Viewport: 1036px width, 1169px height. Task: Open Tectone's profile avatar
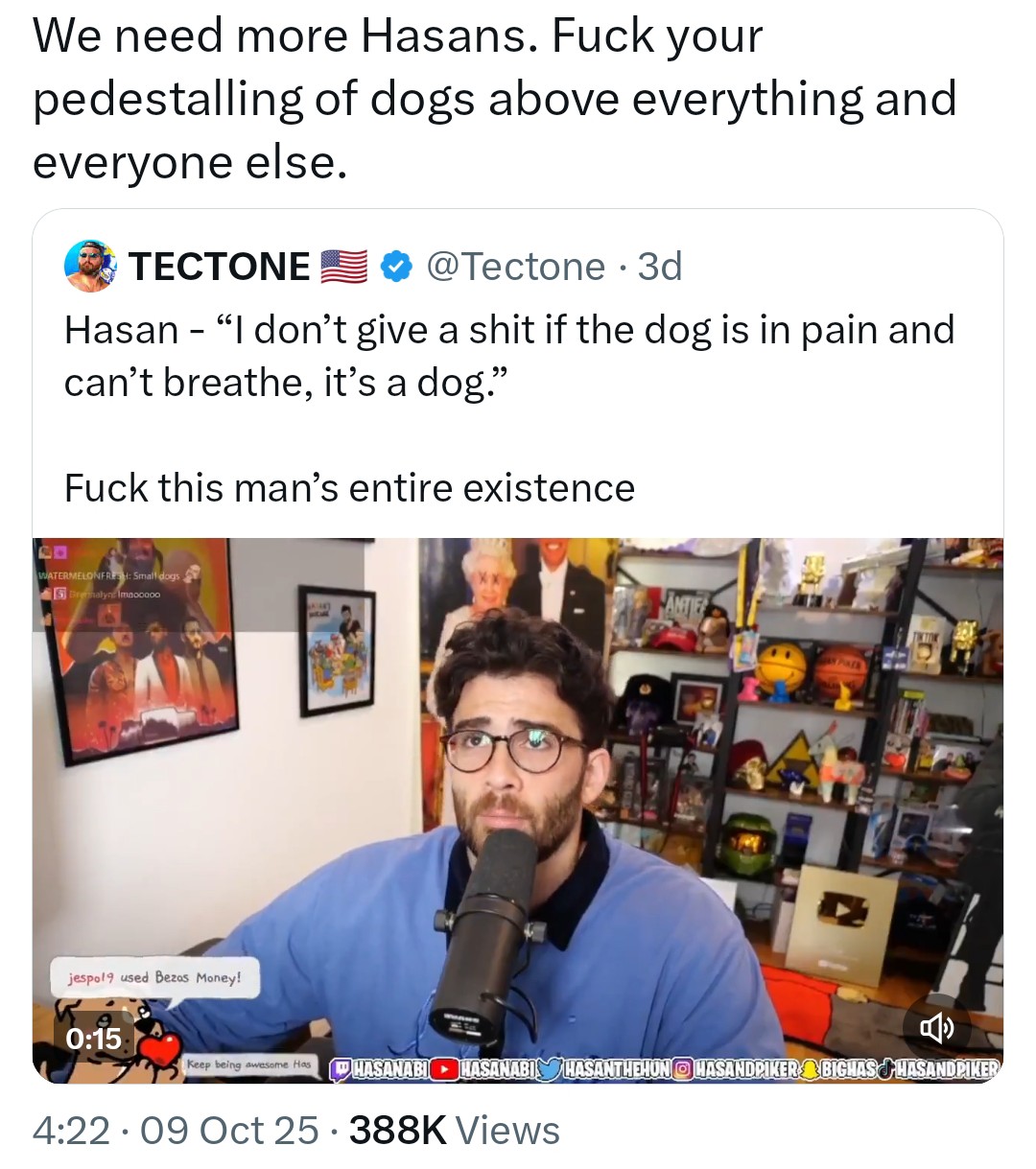90,266
